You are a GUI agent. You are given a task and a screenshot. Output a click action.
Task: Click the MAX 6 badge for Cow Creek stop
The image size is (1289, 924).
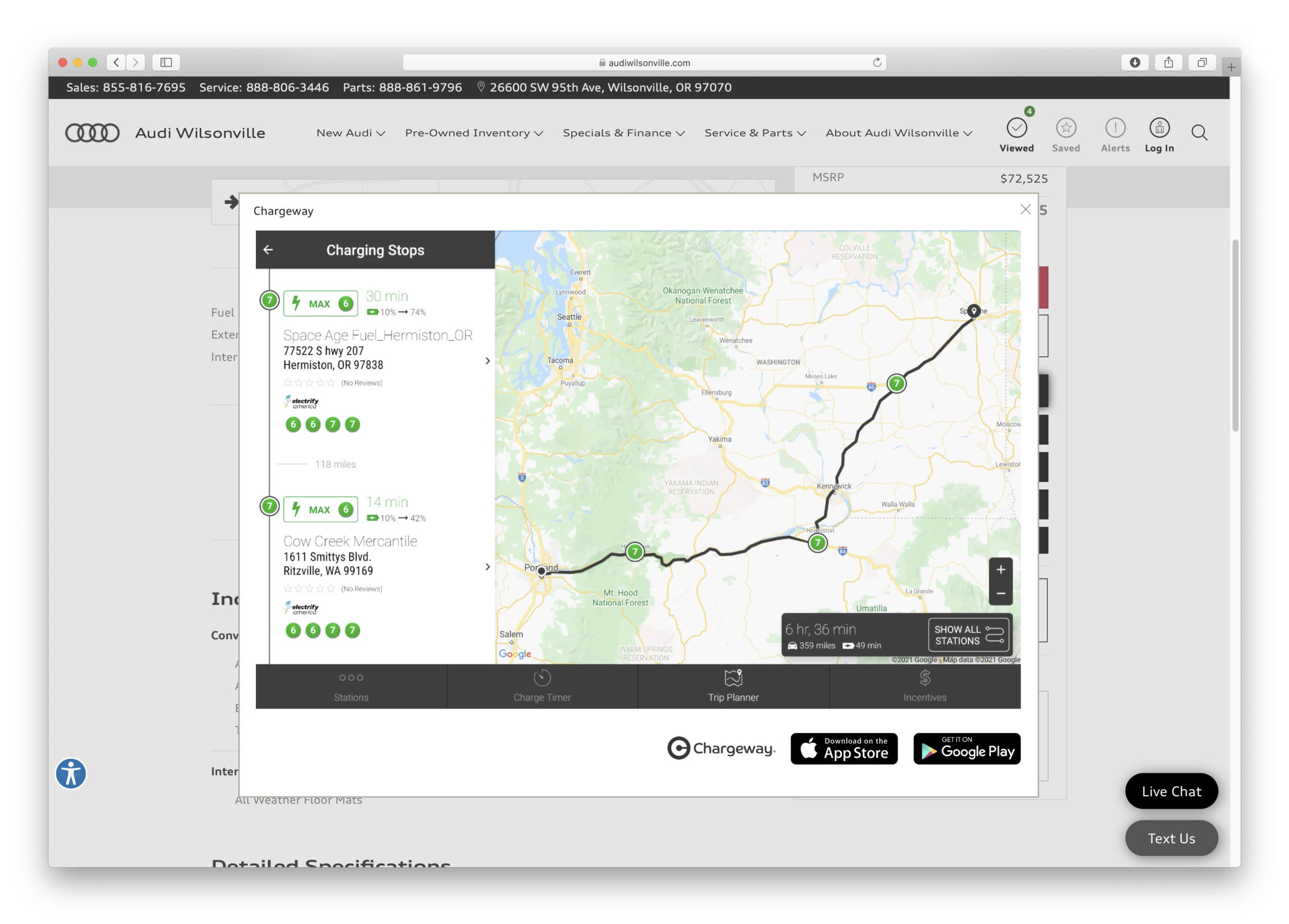[321, 510]
